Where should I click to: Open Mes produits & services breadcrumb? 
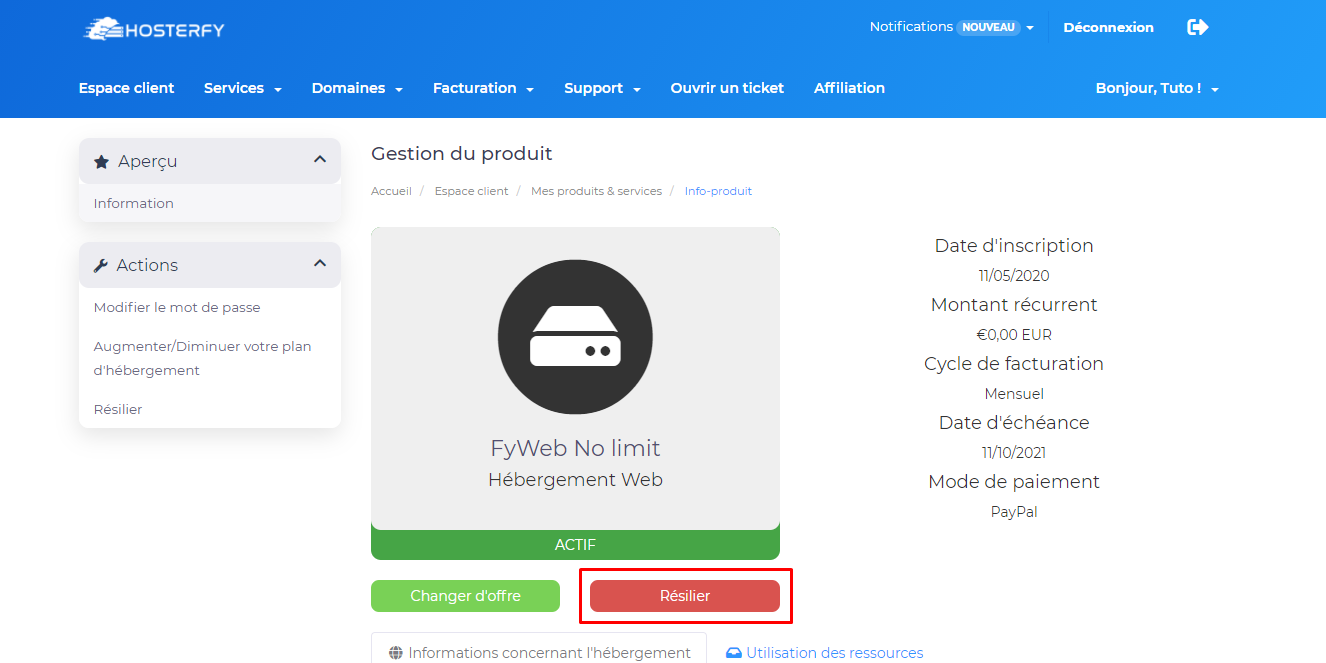point(596,191)
